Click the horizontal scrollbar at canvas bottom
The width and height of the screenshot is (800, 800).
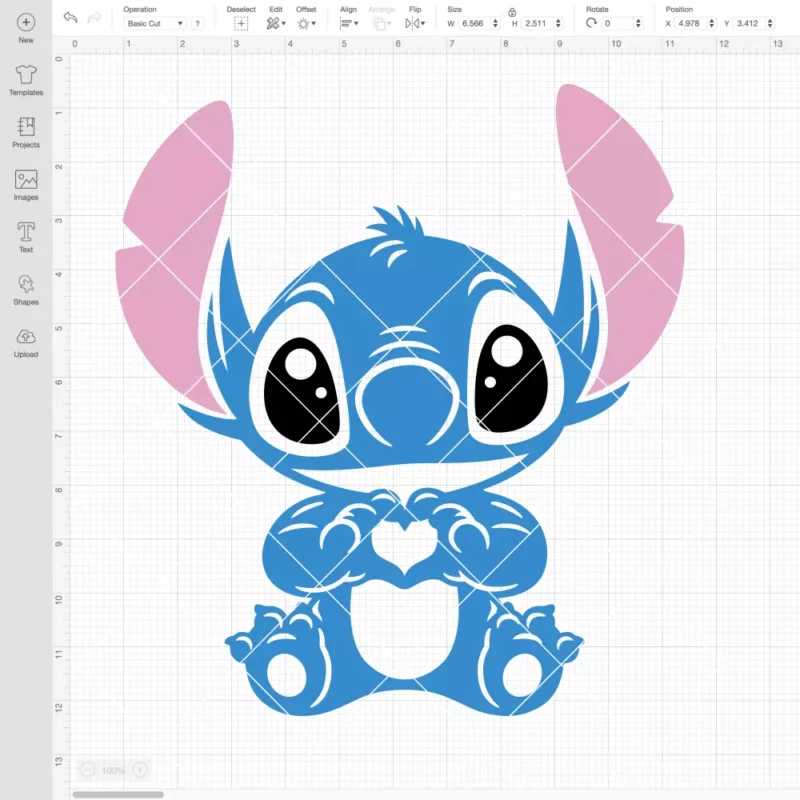click(x=118, y=794)
